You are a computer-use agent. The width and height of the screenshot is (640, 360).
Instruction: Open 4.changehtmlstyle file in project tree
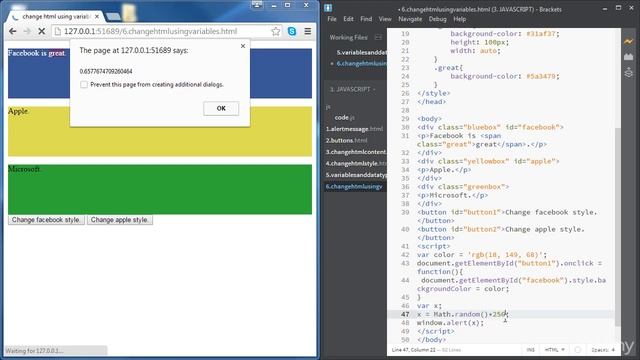pyautogui.click(x=356, y=163)
